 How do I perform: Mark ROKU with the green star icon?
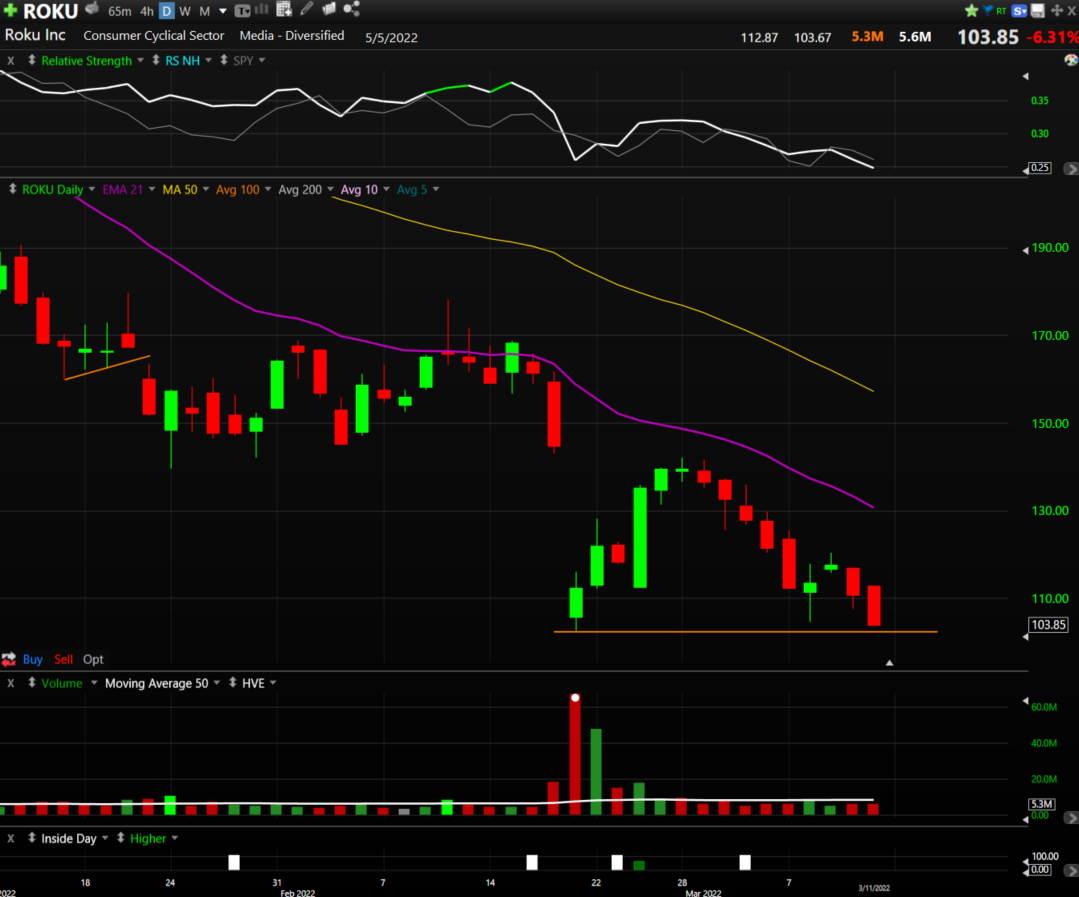[x=972, y=10]
